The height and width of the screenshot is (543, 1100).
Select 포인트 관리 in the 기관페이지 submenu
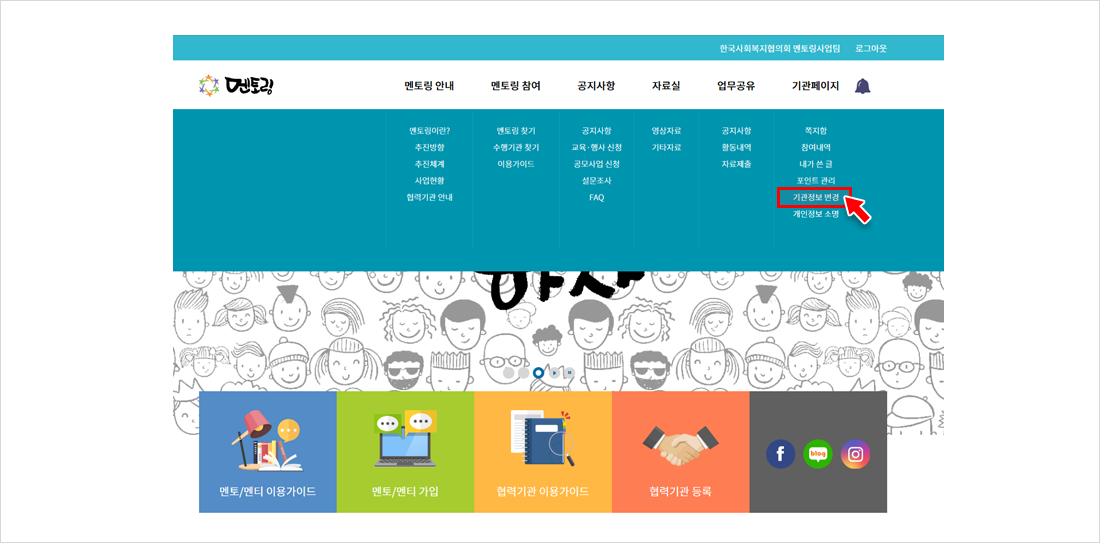(815, 180)
